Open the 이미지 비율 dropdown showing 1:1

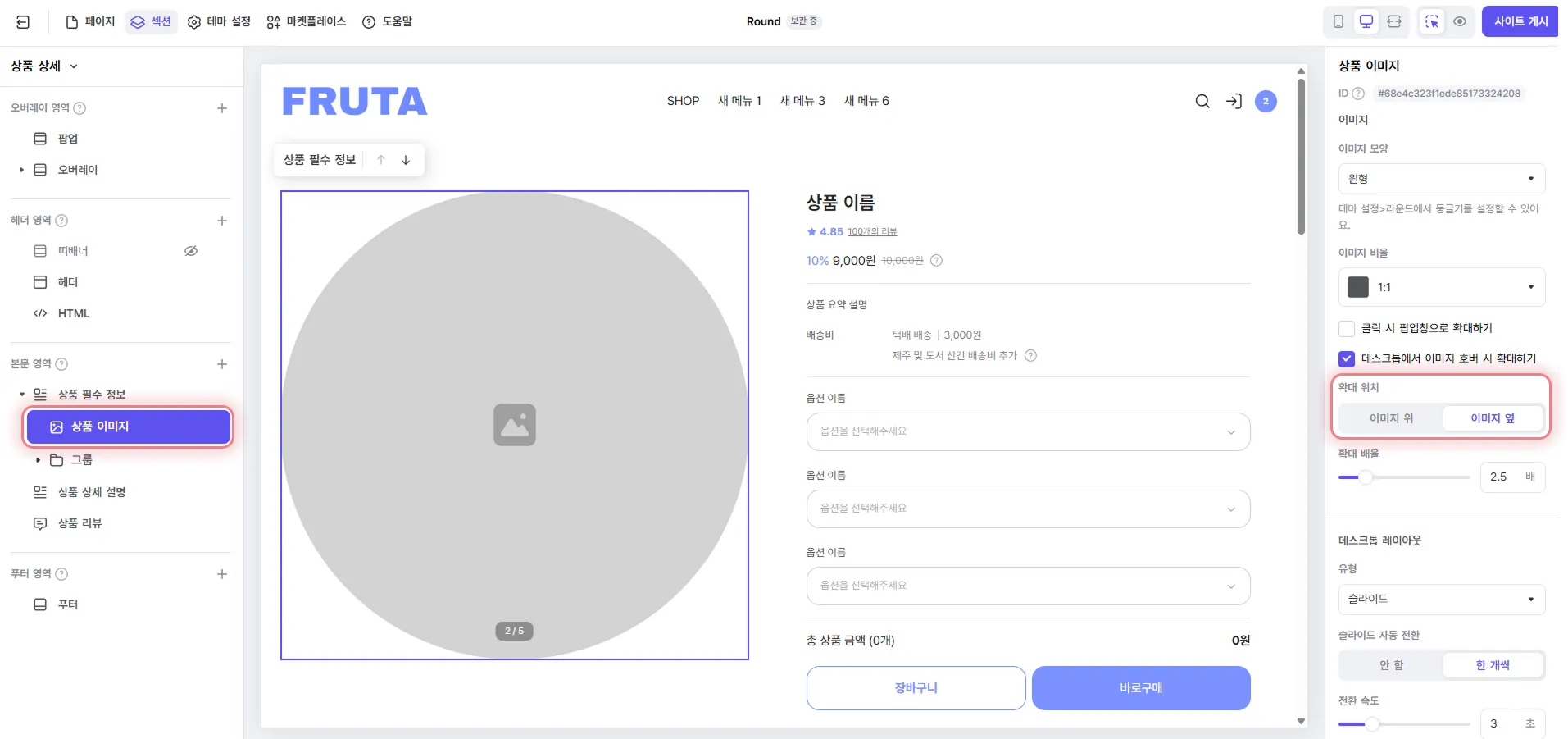point(1442,287)
